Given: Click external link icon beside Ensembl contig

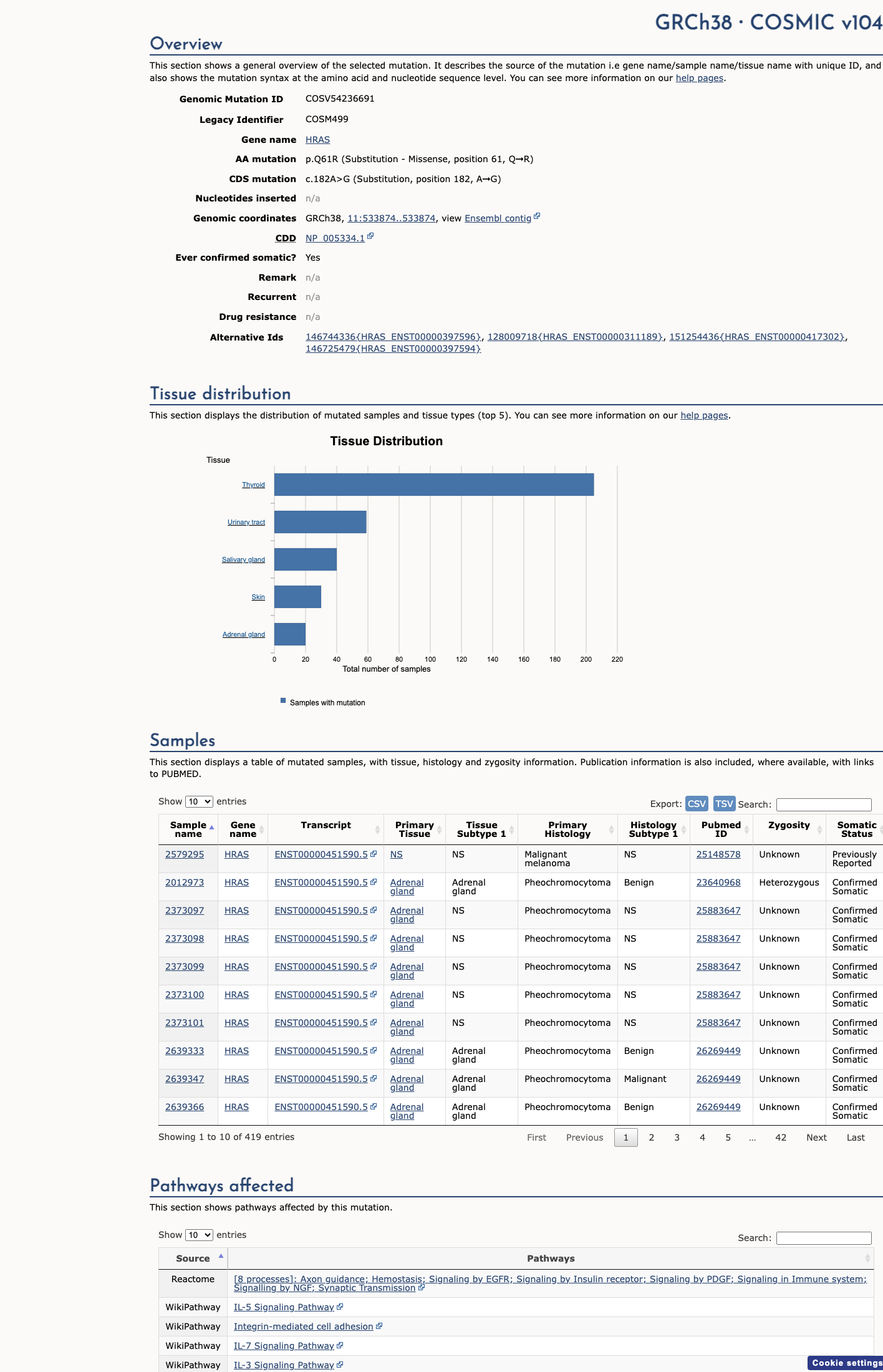Looking at the screenshot, I should click(537, 216).
